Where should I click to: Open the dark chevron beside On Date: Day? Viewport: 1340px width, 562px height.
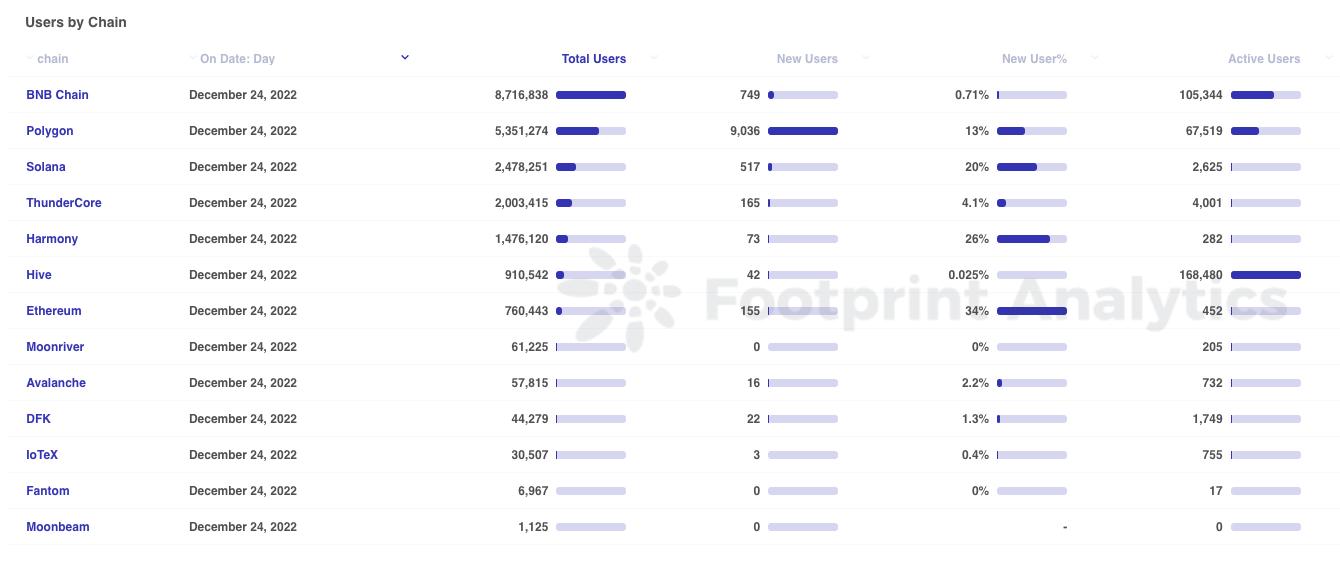tap(405, 58)
